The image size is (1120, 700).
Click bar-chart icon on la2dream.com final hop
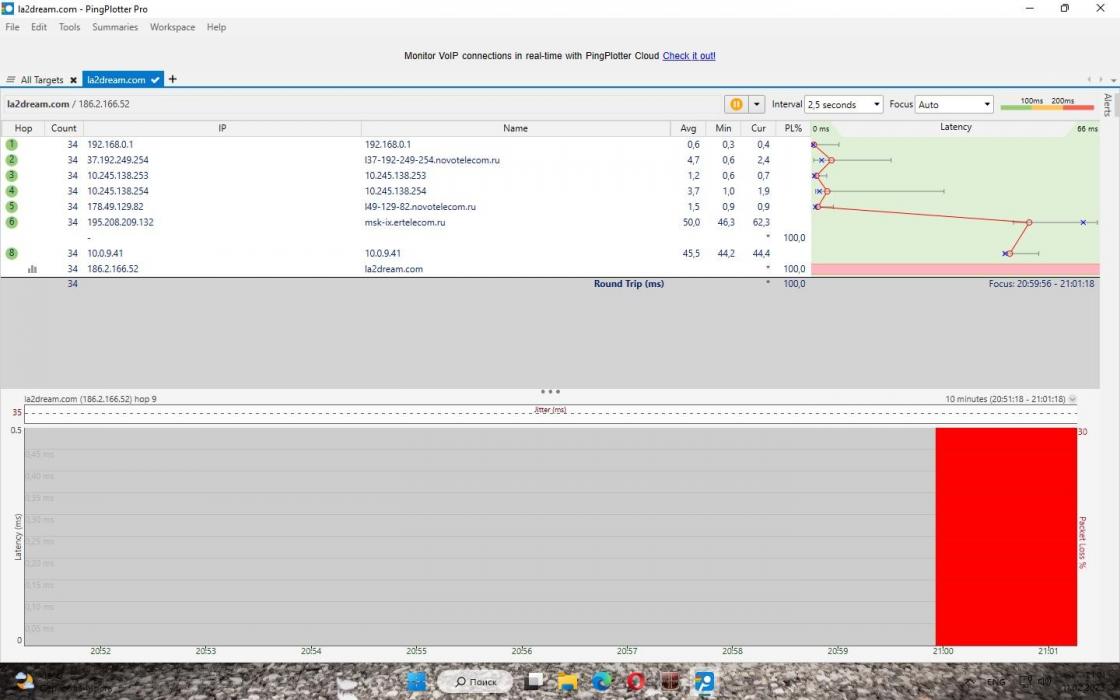pyautogui.click(x=32, y=269)
